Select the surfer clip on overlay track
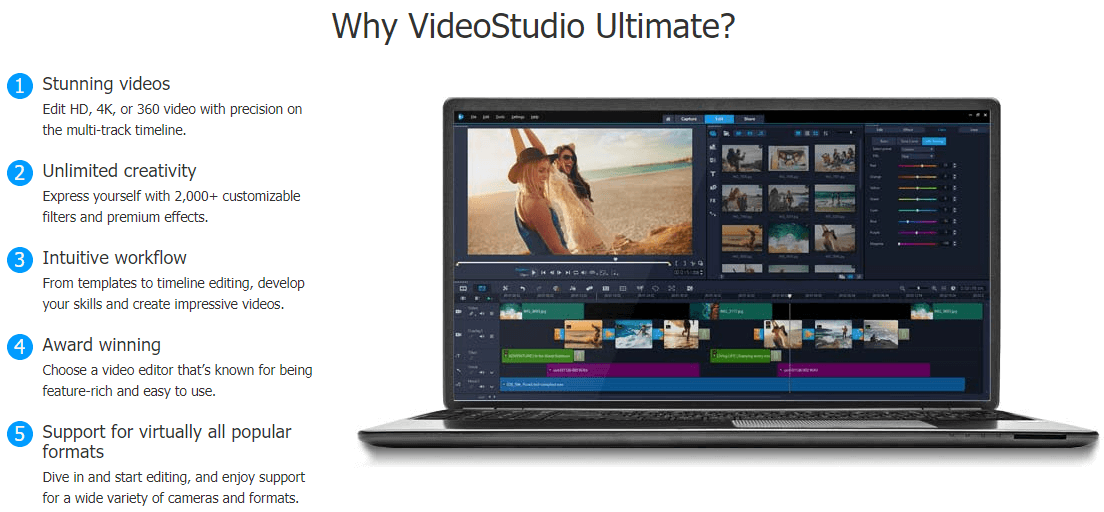Viewport: 1104px width, 512px height. pyautogui.click(x=634, y=334)
